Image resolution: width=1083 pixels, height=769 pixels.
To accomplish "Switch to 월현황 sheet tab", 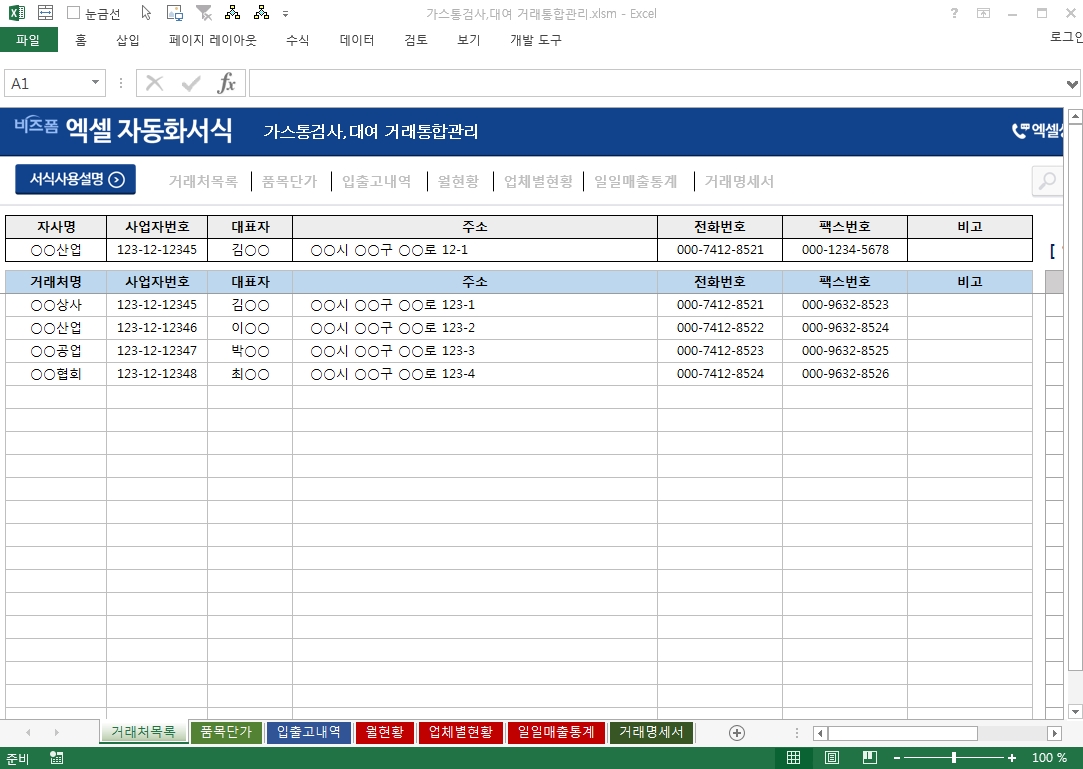I will [x=385, y=732].
